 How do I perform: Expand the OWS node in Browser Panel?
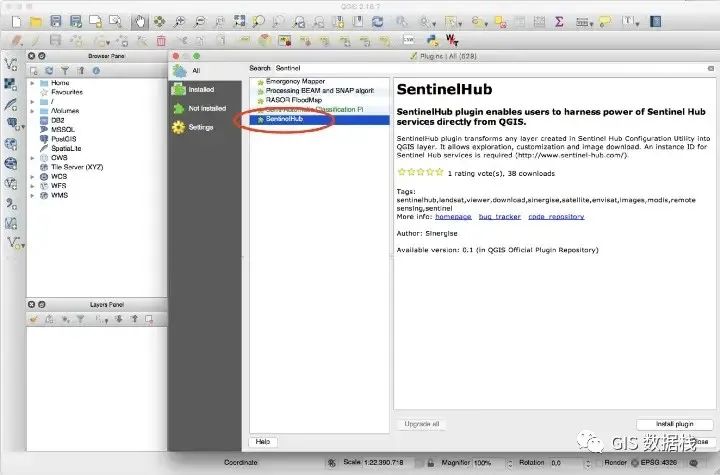click(32, 158)
